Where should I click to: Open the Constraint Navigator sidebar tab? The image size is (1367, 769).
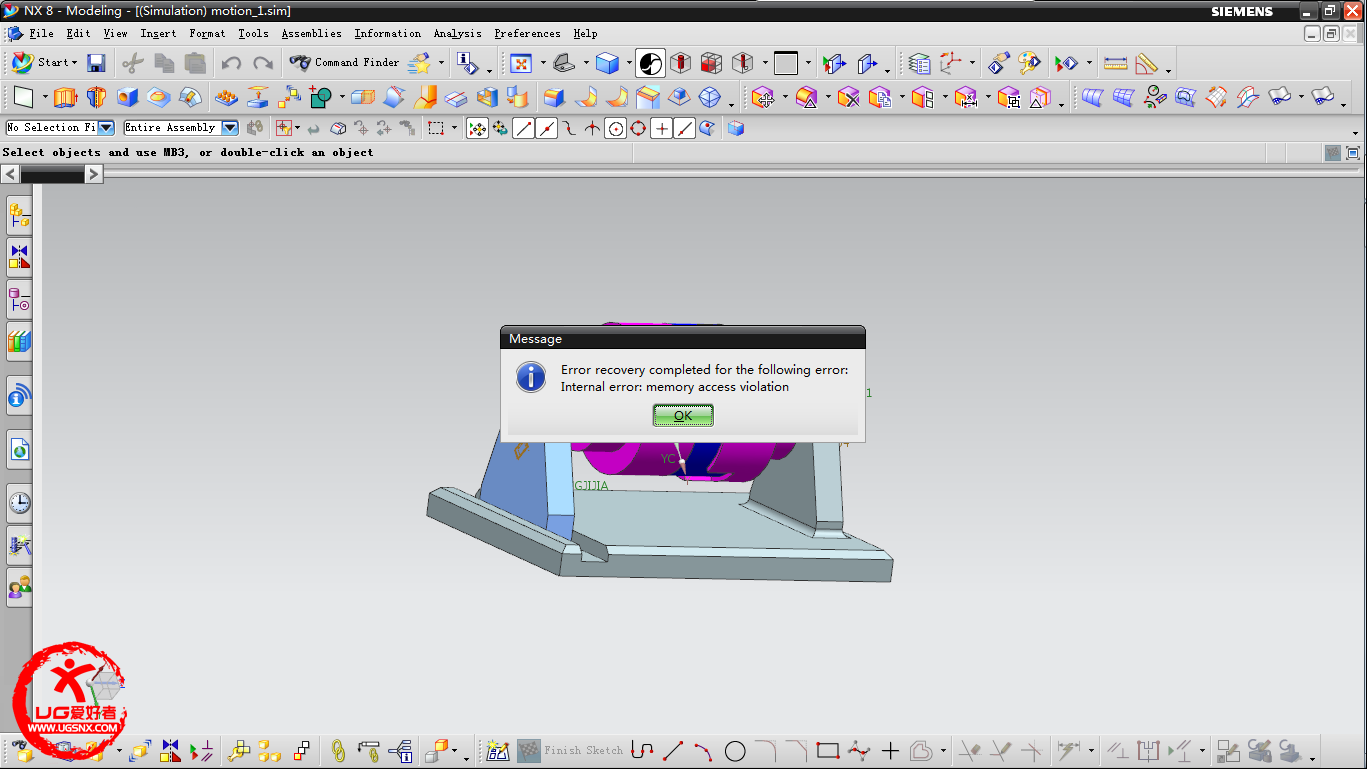click(x=19, y=256)
